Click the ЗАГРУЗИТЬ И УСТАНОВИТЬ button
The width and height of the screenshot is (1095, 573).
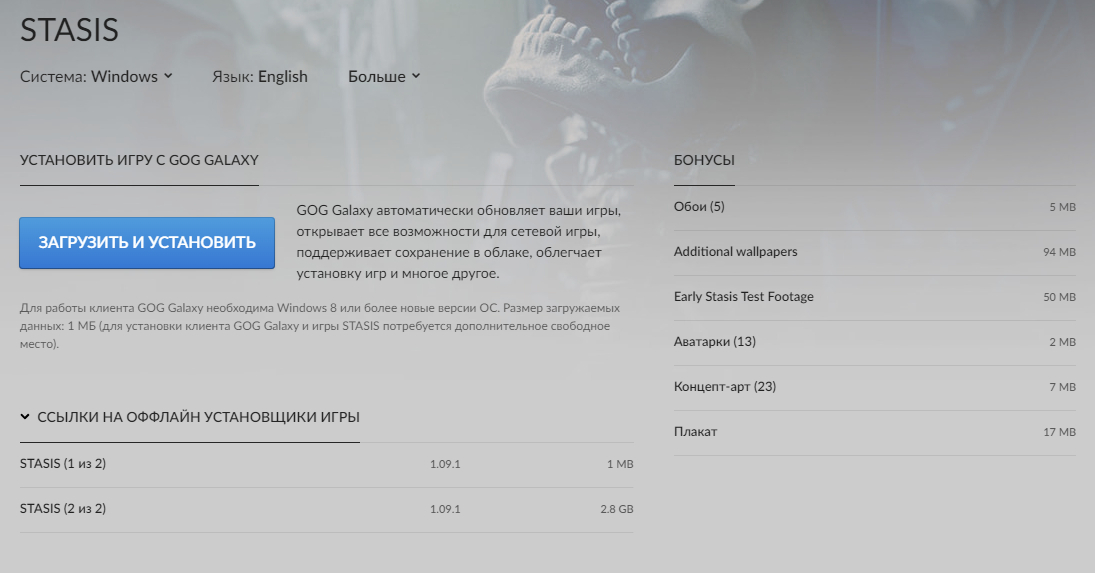(x=147, y=243)
